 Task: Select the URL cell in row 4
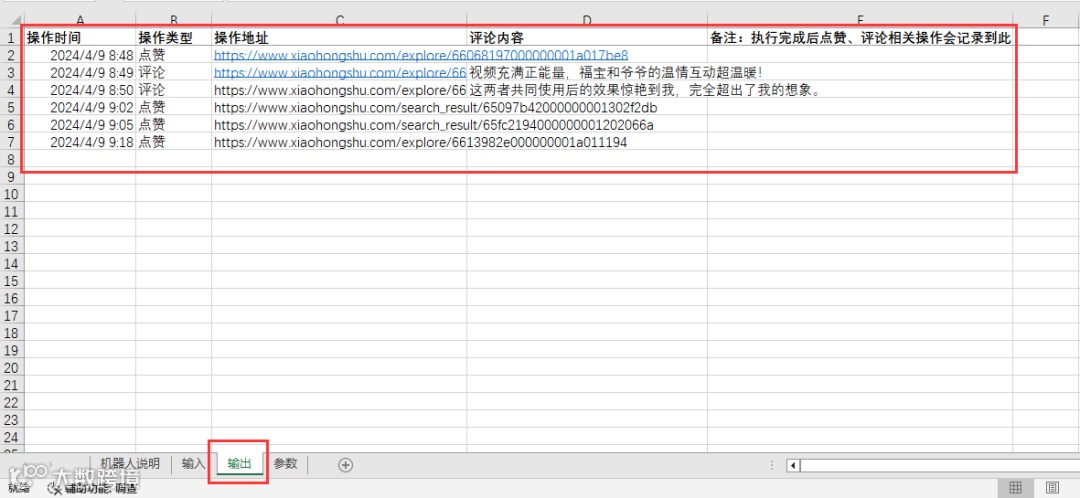339,90
